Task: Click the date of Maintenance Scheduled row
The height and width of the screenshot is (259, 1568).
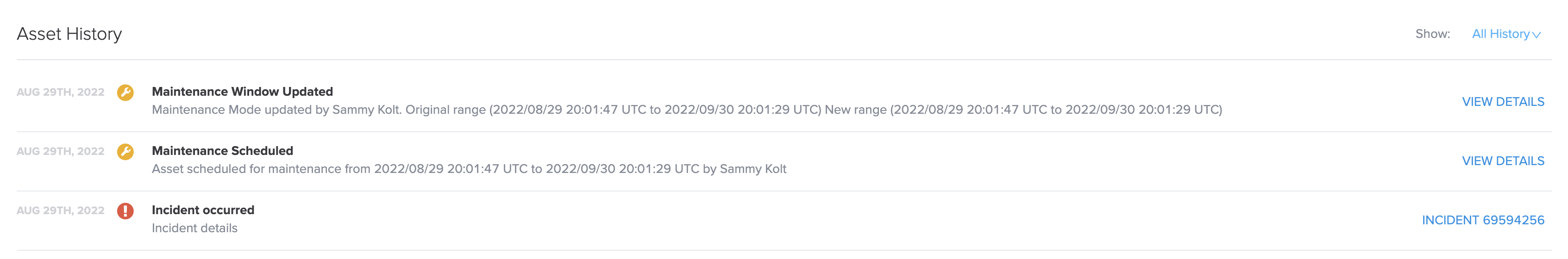Action: pos(60,151)
